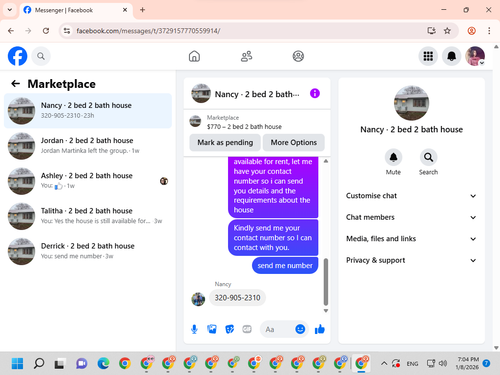Open the nine-dot Menu grid icon
500x375 pixels.
pos(428,56)
